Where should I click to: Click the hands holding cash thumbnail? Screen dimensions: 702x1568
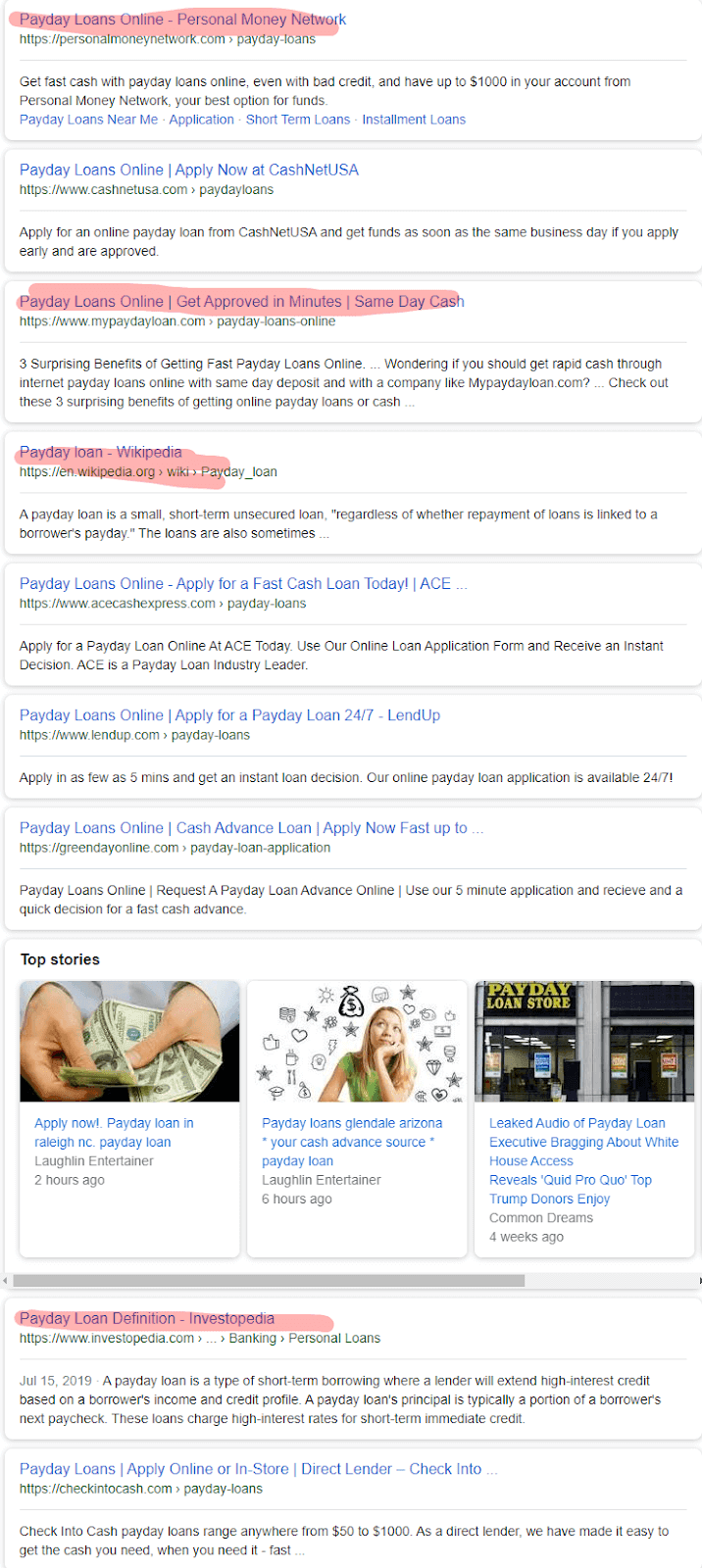tap(129, 1042)
